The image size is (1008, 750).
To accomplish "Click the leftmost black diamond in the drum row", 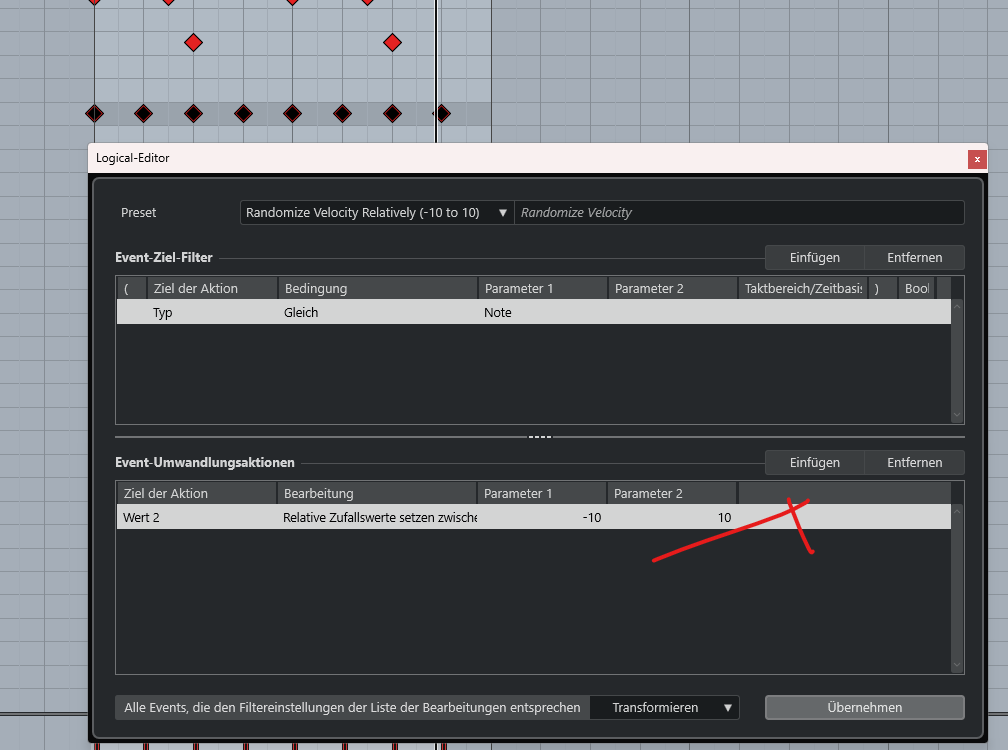I will (94, 113).
